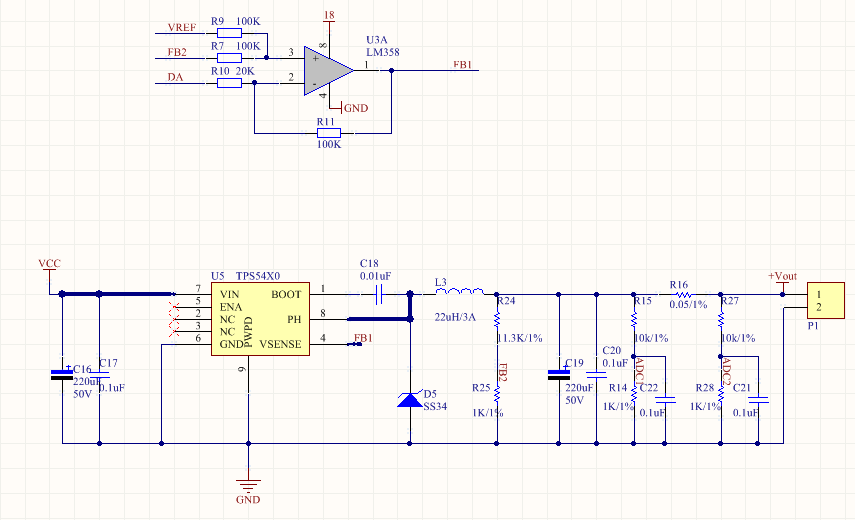The width and height of the screenshot is (855, 520).
Task: Click the L3 designator text
Action: [x=441, y=282]
